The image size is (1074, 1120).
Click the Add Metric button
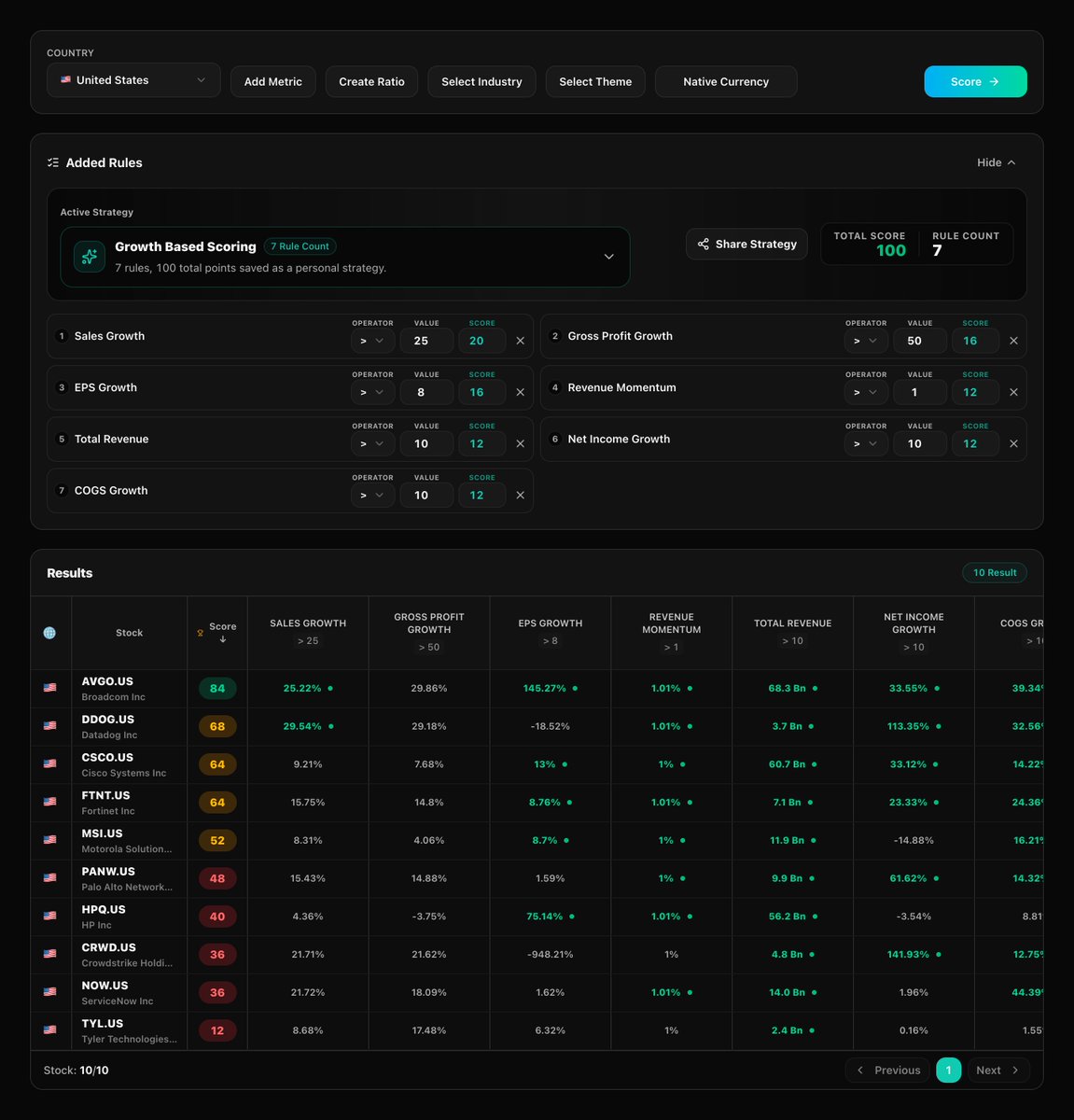pos(272,81)
